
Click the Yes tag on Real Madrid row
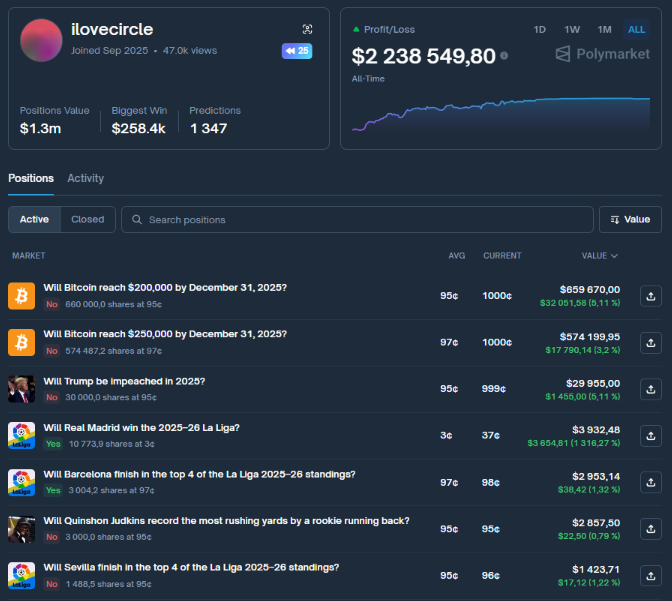(53, 444)
